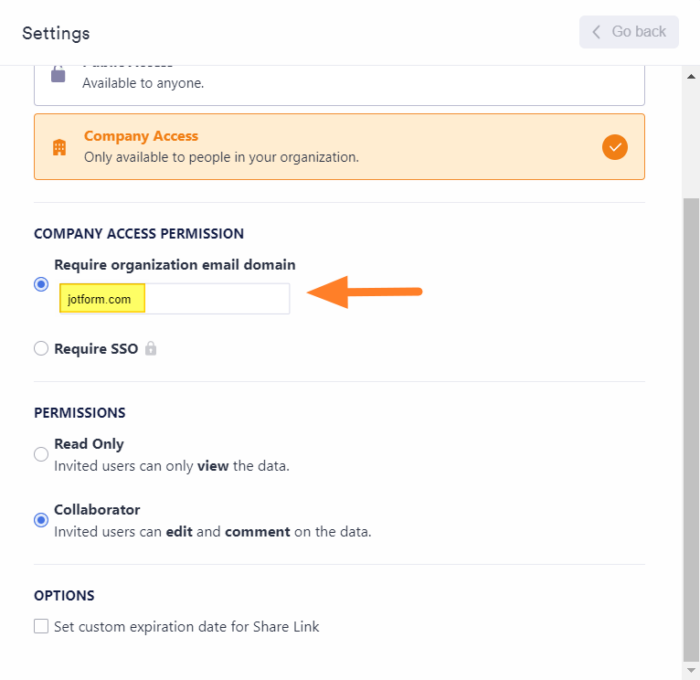This screenshot has width=700, height=680.
Task: Click the OPTIONS section heading
Action: click(x=64, y=595)
